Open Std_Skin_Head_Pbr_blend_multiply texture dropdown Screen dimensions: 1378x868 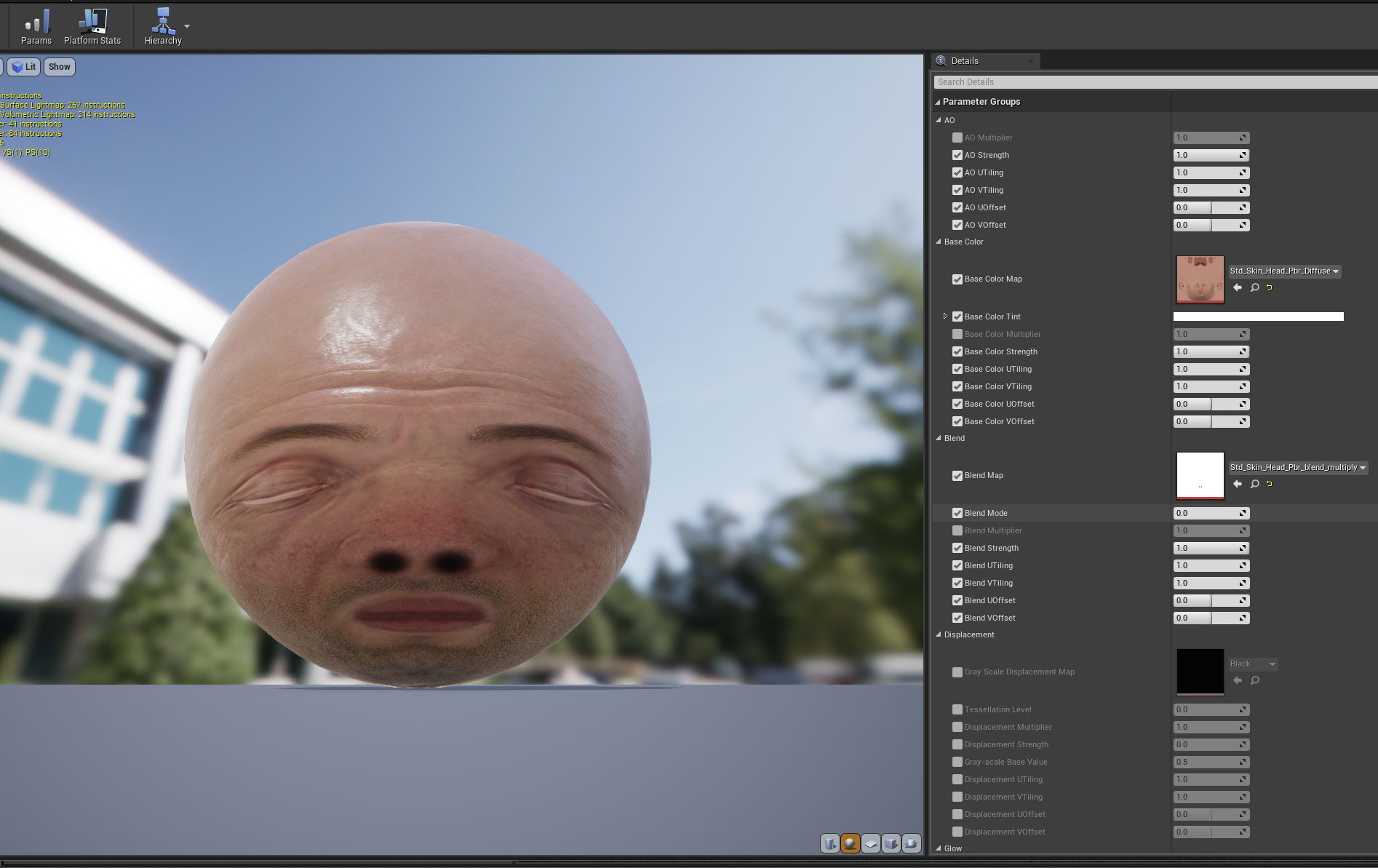pyautogui.click(x=1298, y=468)
